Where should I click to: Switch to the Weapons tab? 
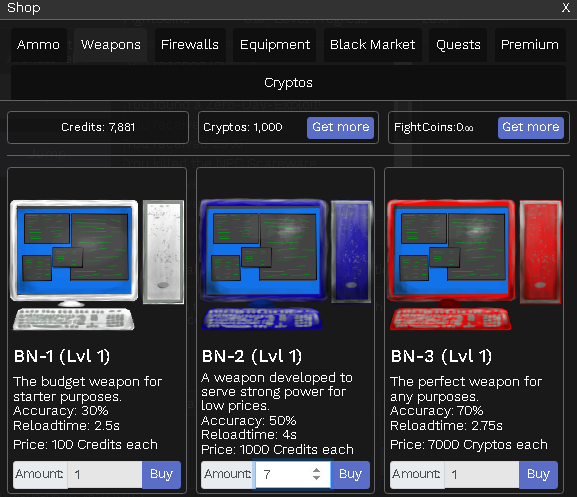click(x=110, y=45)
